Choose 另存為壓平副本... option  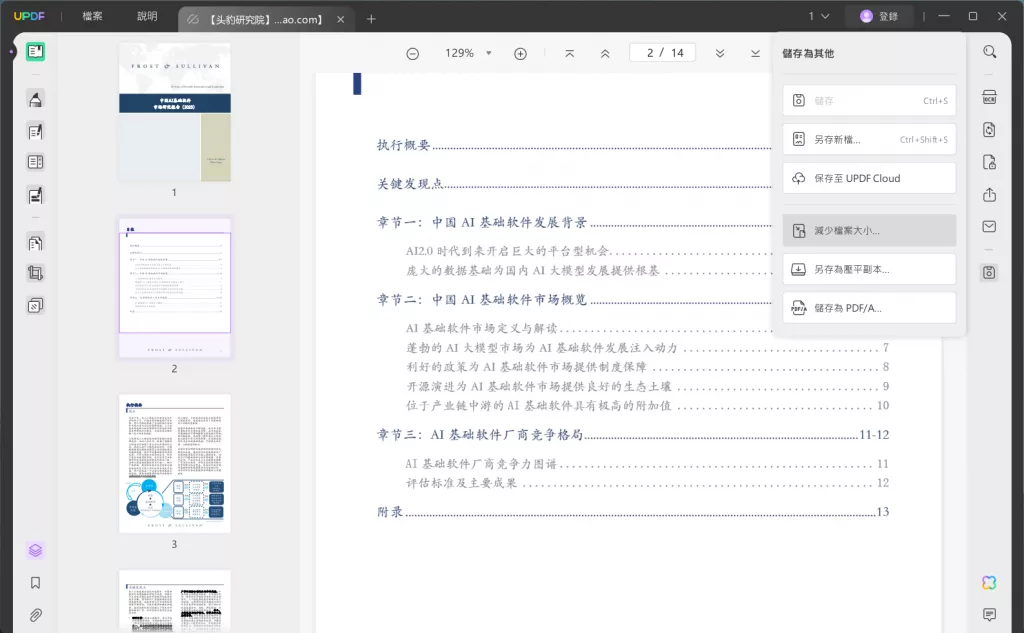tap(869, 269)
